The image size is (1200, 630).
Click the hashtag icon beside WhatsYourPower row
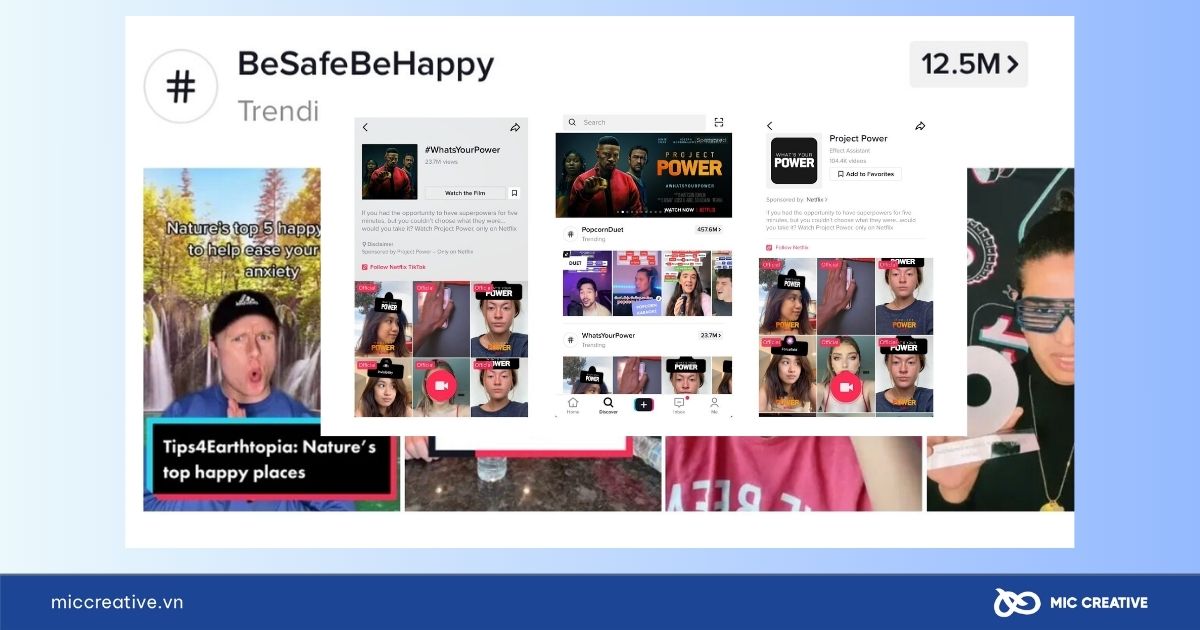click(x=571, y=339)
